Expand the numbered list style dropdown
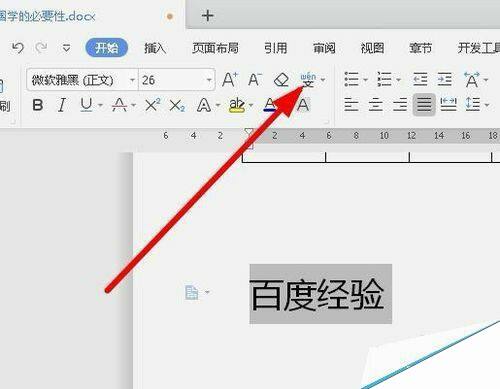The image size is (500, 389). 398,80
